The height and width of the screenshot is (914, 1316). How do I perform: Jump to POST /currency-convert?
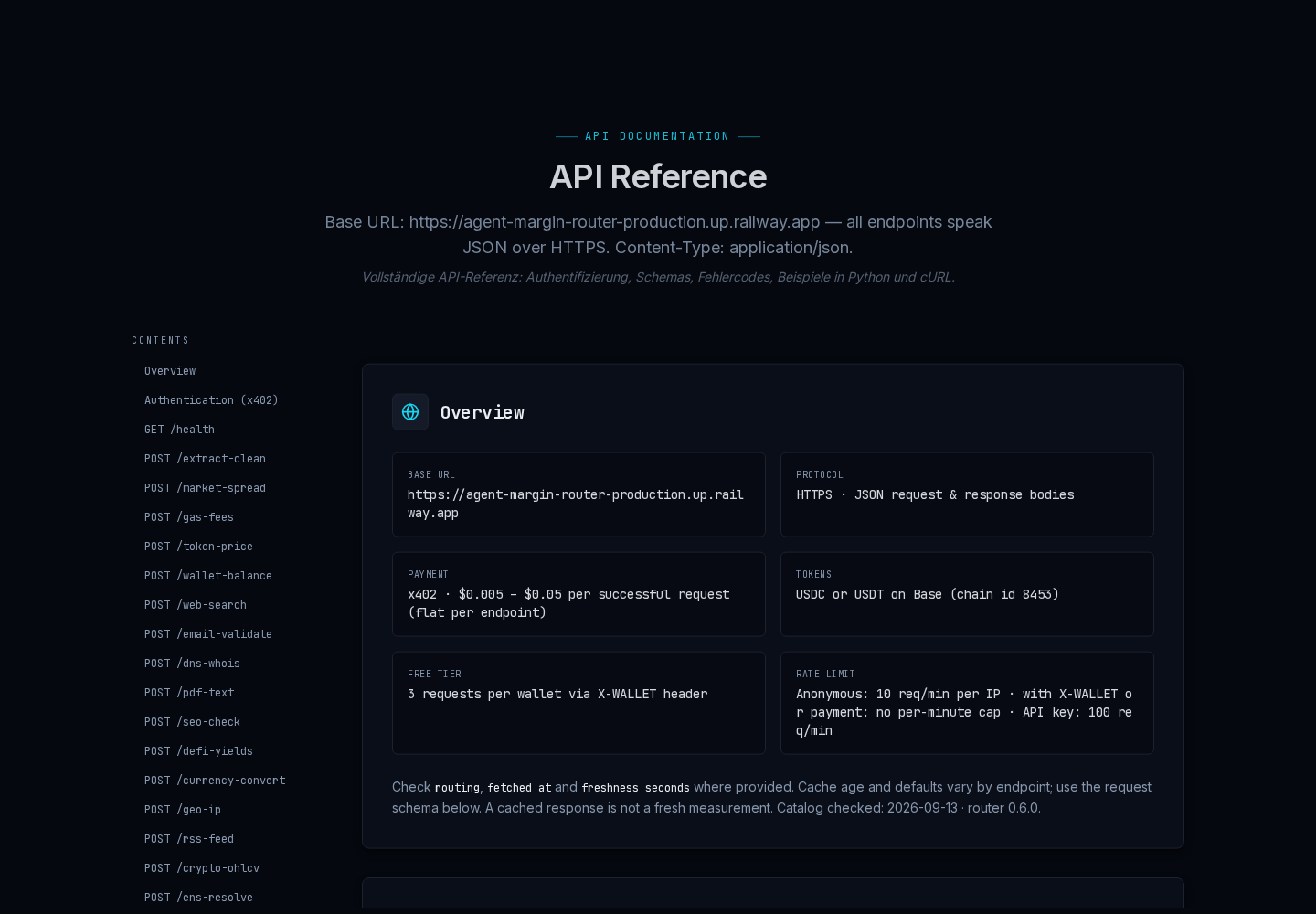coord(215,781)
